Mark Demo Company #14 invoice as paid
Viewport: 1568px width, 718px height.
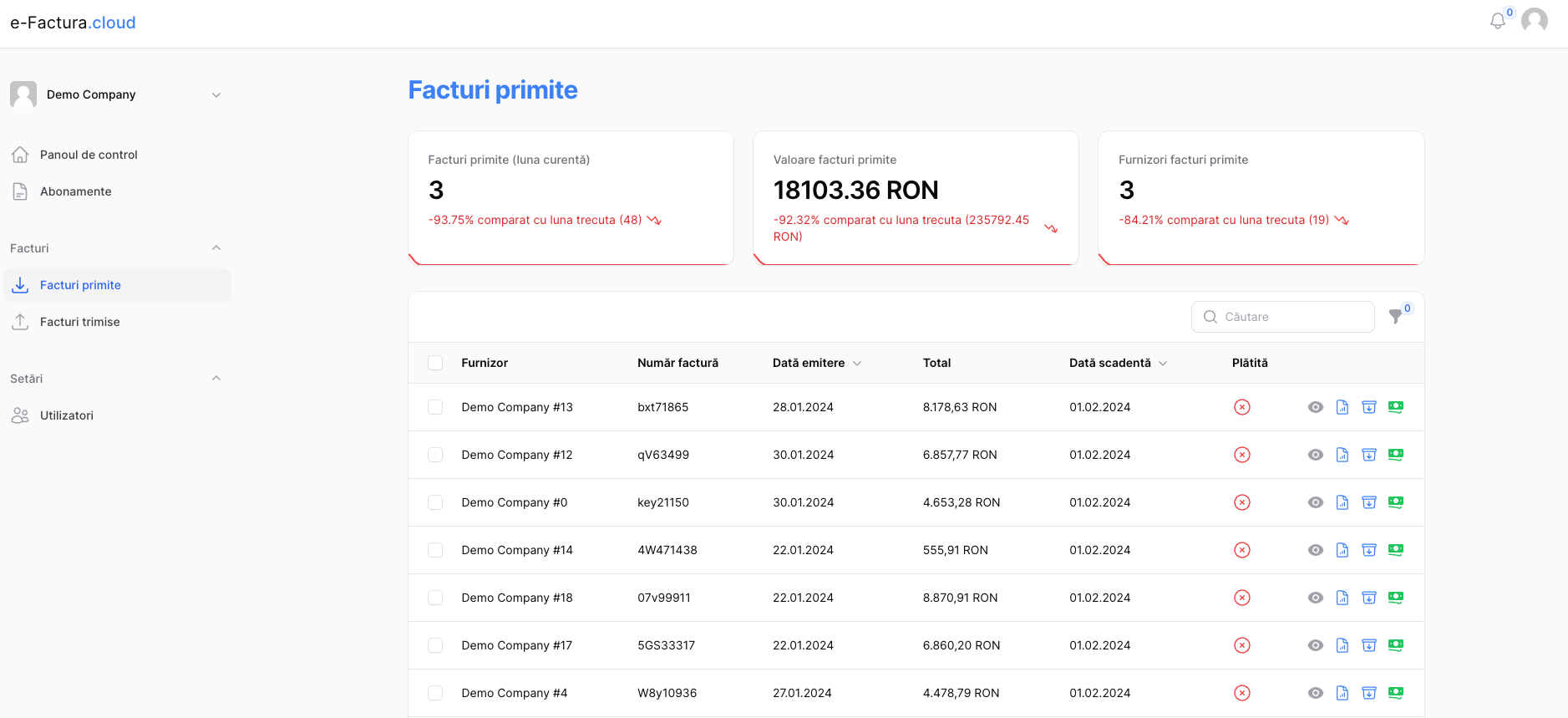[1396, 550]
